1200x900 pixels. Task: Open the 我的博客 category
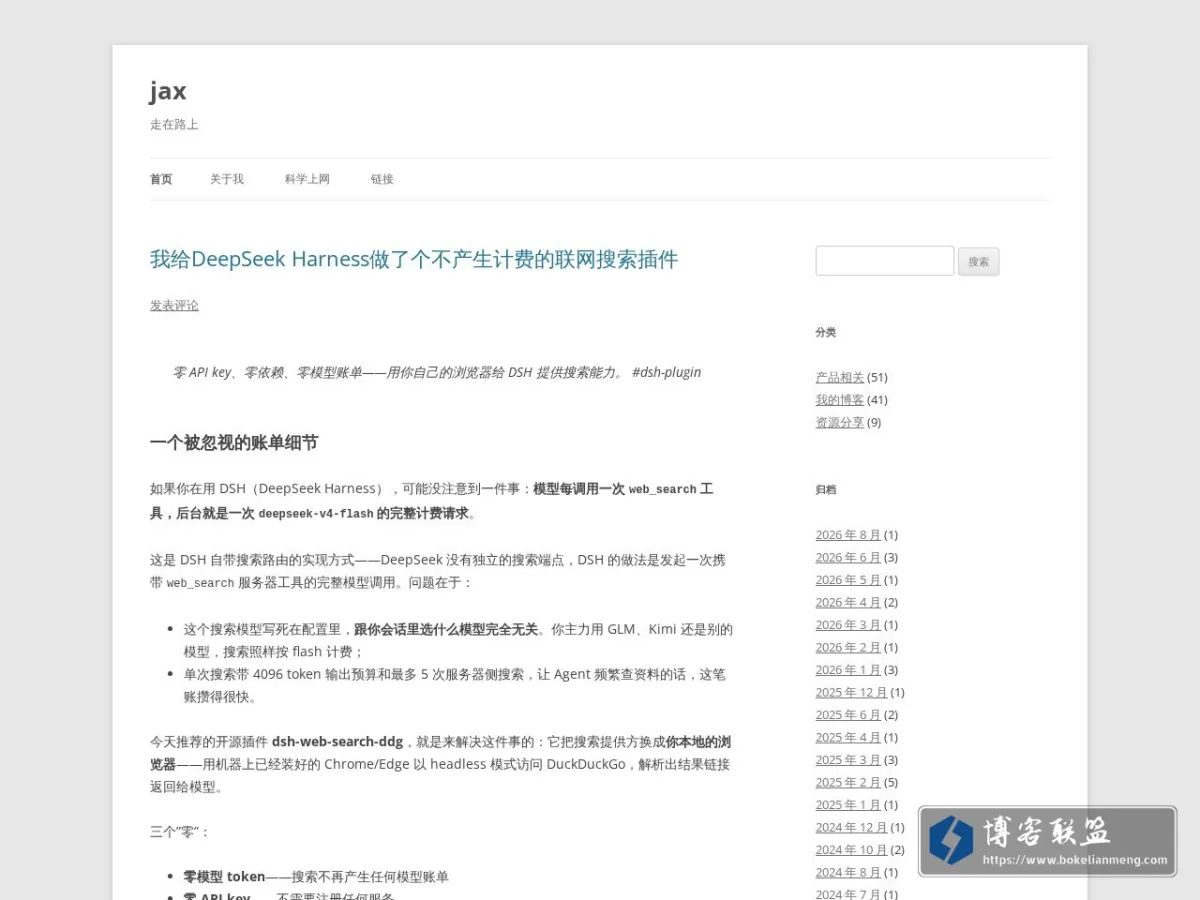pyautogui.click(x=840, y=400)
